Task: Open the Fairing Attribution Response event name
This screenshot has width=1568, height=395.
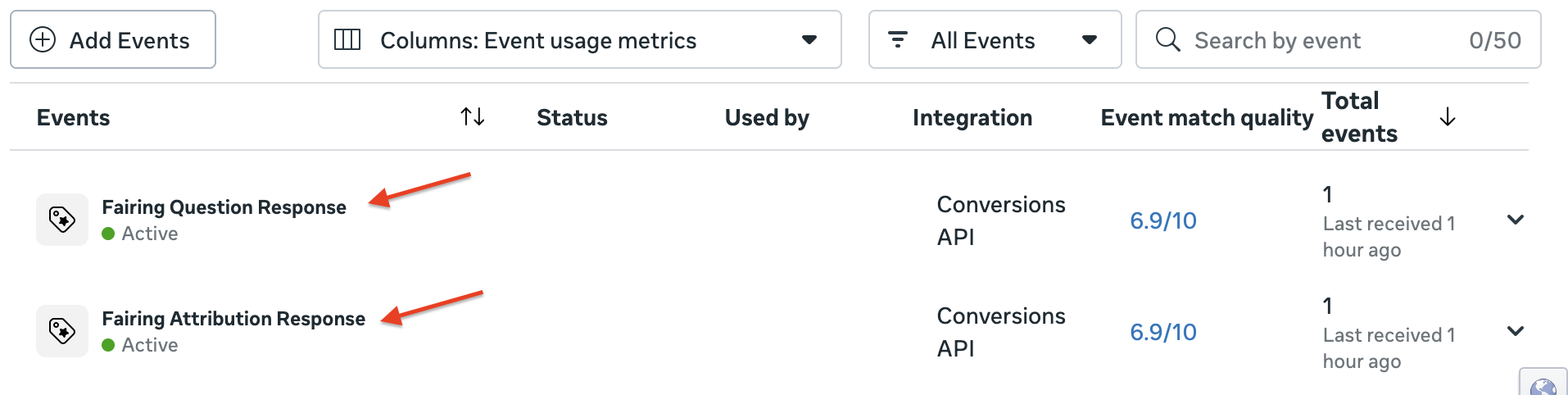Action: tap(233, 319)
